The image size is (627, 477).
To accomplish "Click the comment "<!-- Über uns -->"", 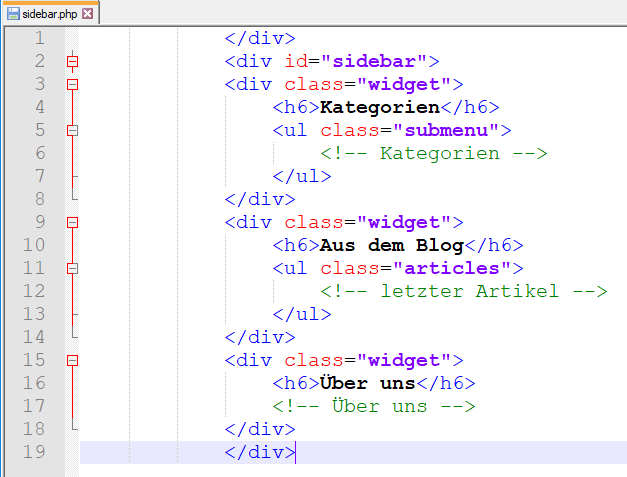I will [x=374, y=406].
